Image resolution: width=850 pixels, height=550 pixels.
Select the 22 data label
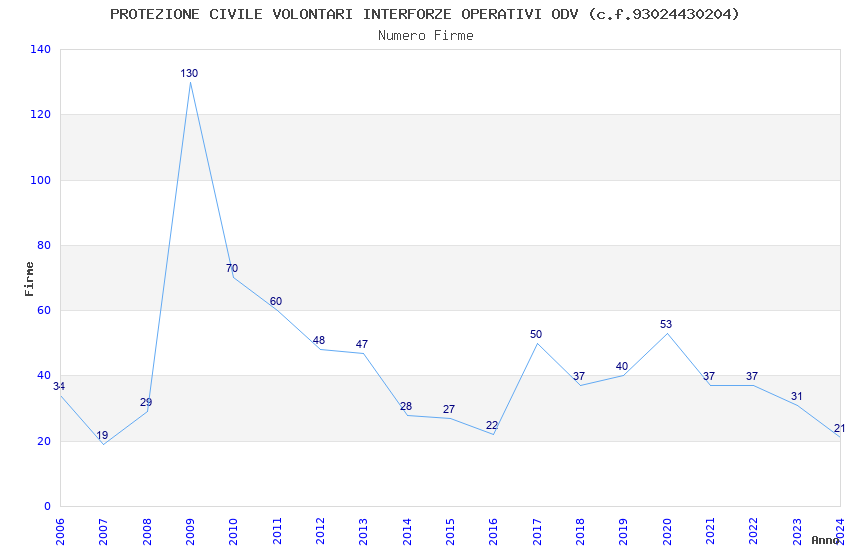(492, 425)
